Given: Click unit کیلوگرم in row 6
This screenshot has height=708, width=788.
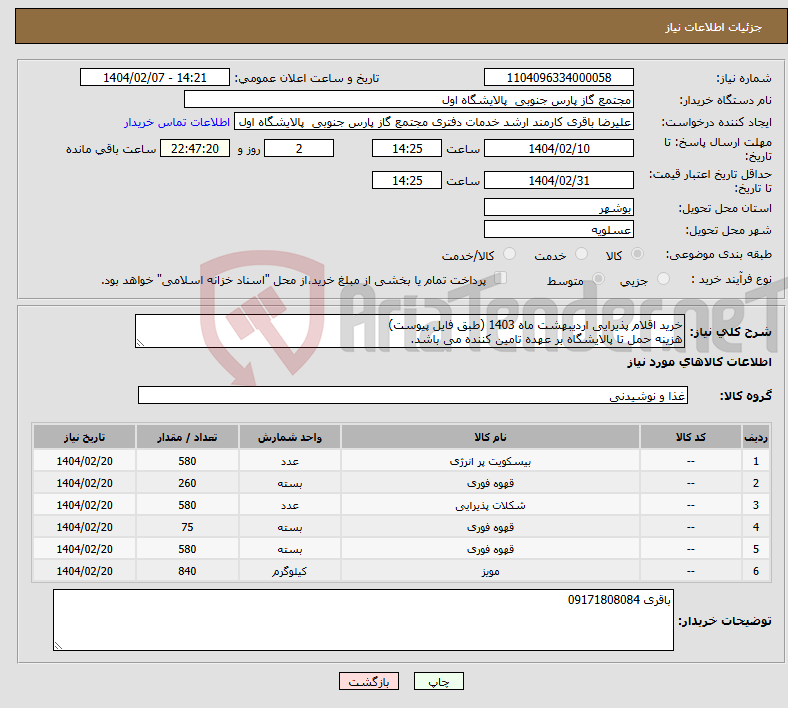Looking at the screenshot, I should click(x=289, y=571).
